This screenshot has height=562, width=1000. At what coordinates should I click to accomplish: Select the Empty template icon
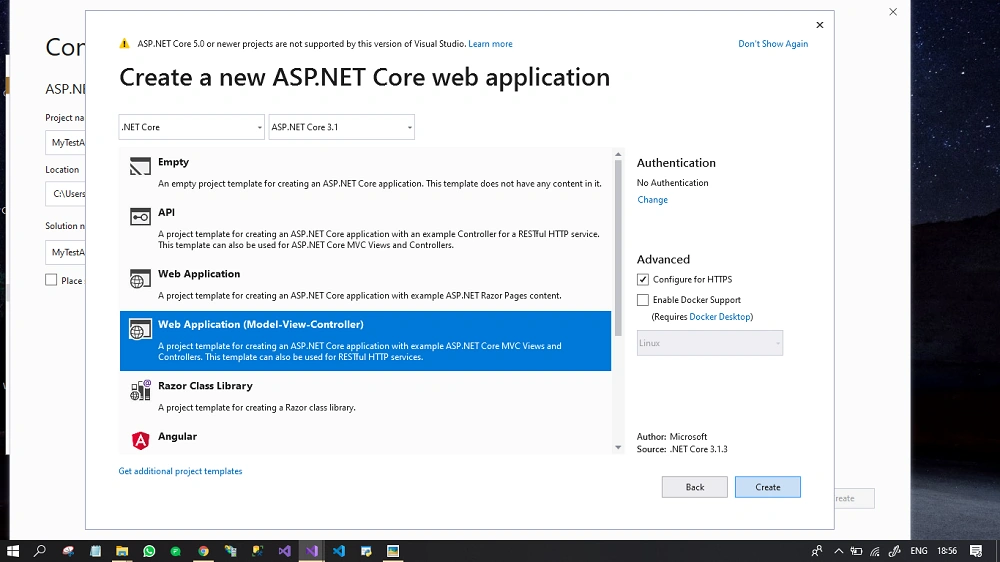coord(140,166)
